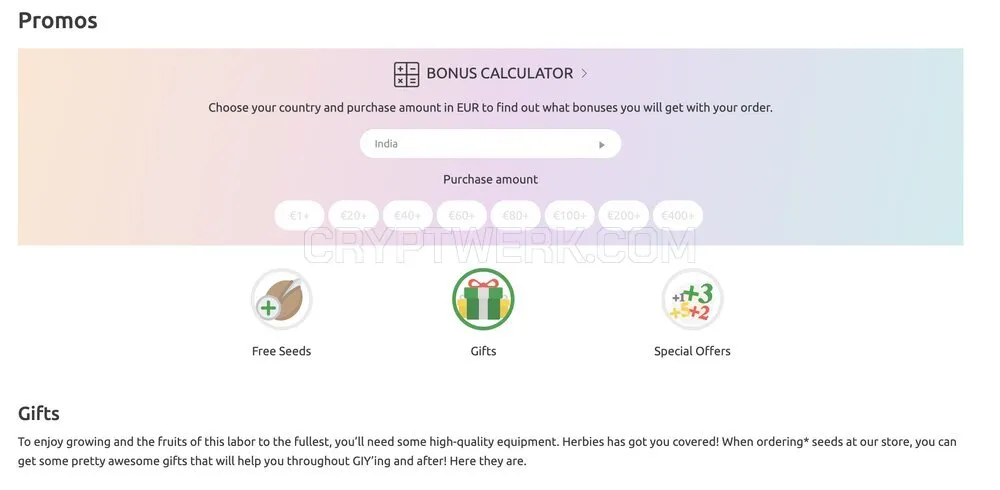Switch to the Special Offers label
The height and width of the screenshot is (490, 1000).
pyautogui.click(x=692, y=351)
